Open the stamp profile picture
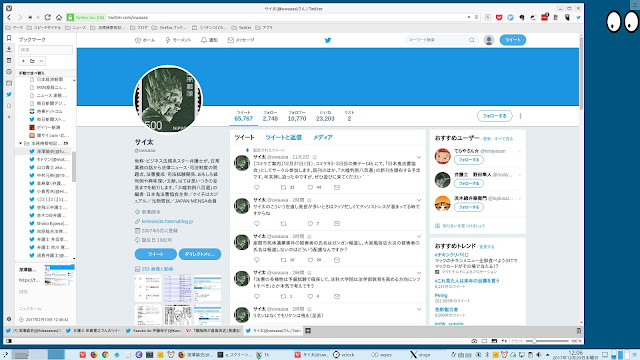640x360 pixels. (168, 100)
